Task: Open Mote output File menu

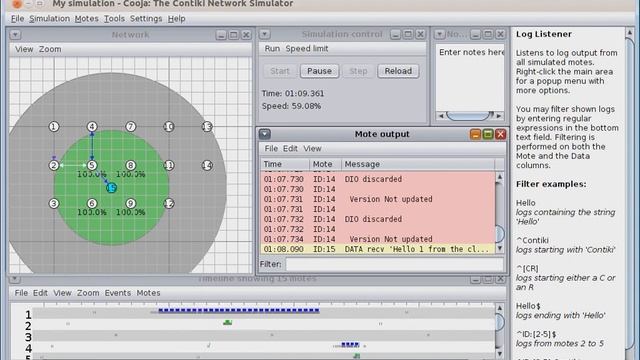Action: pos(271,149)
